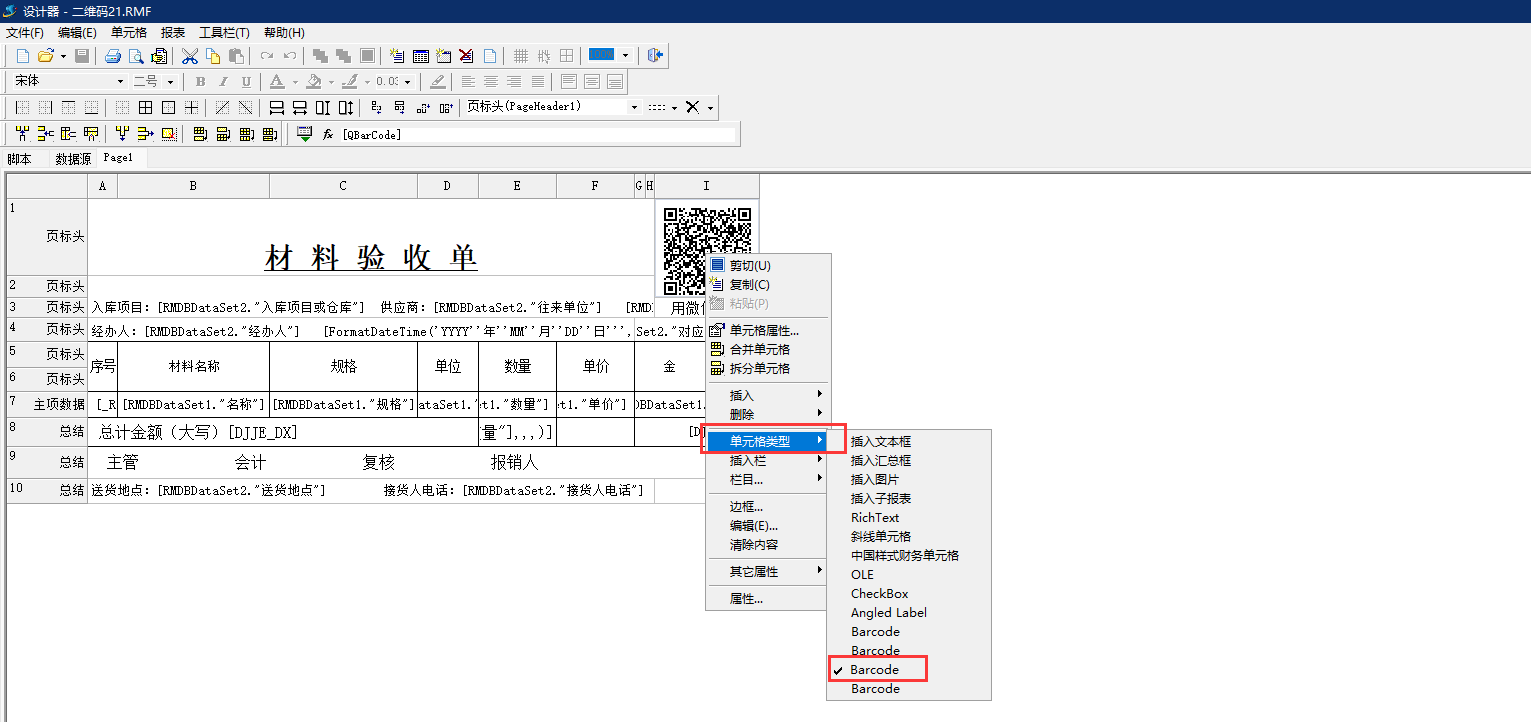1531x722 pixels.
Task: Click the Print icon in toolbar
Action: click(114, 56)
